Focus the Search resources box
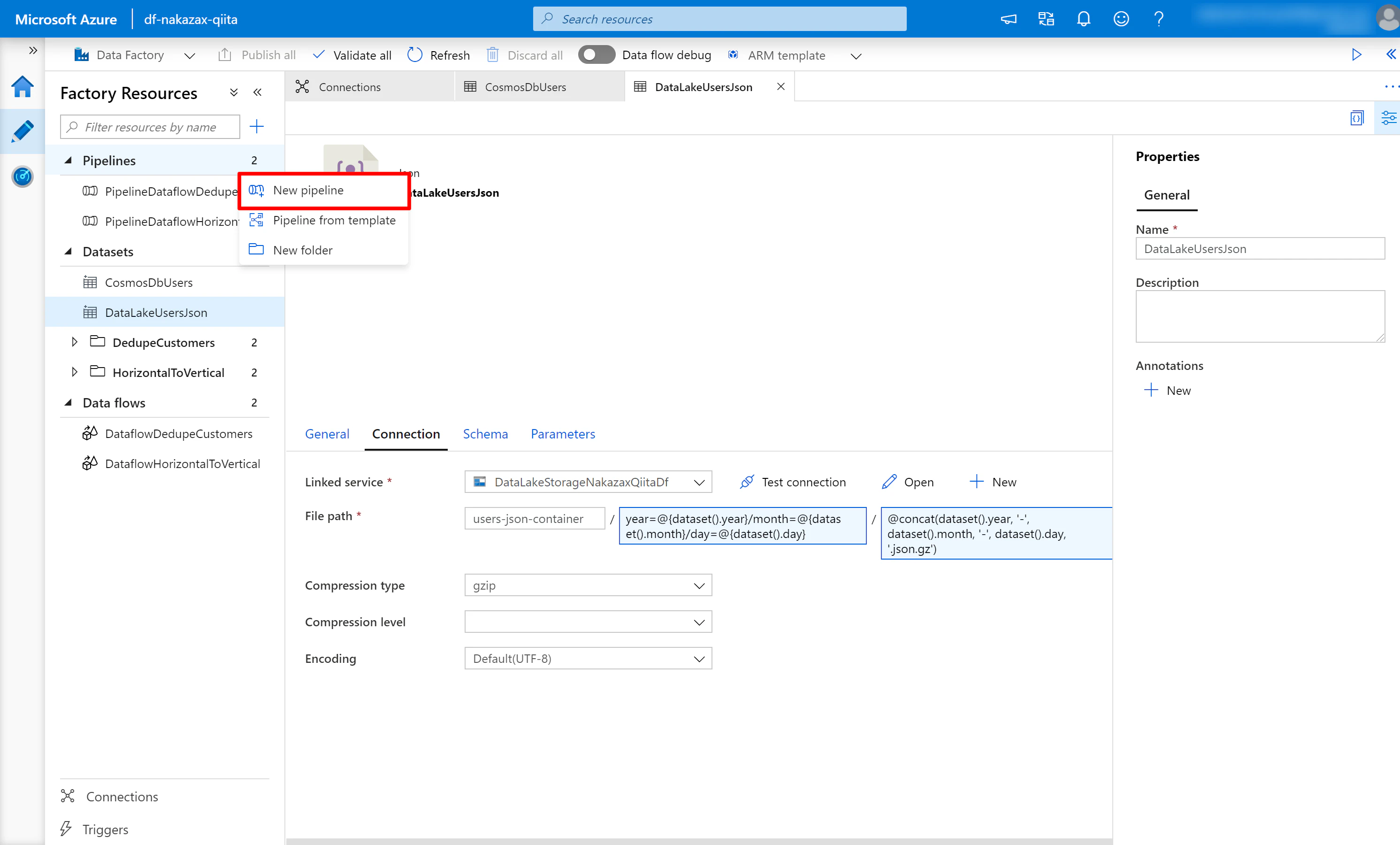Image resolution: width=1400 pixels, height=845 pixels. click(719, 19)
